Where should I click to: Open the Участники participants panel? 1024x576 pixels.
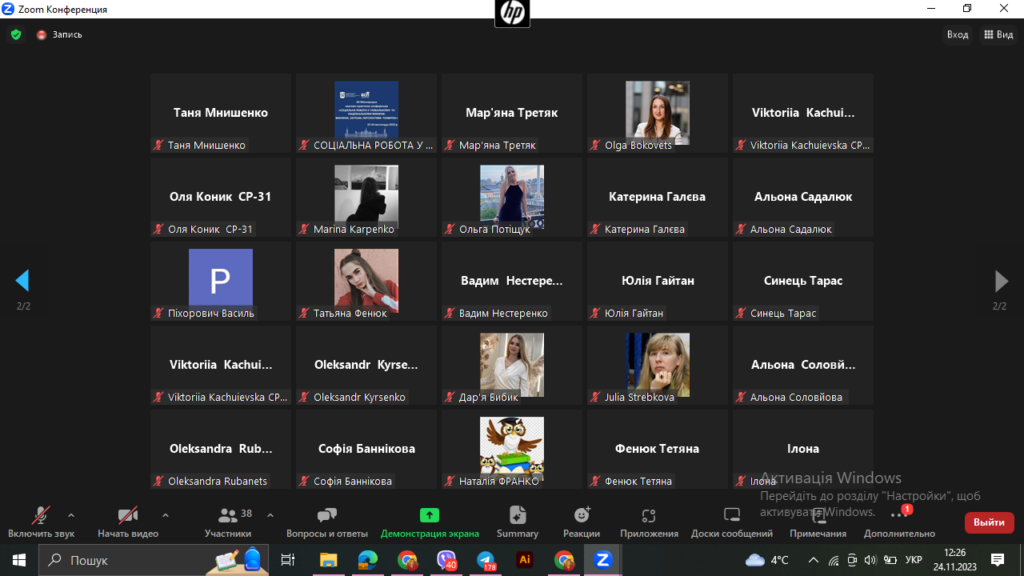(228, 516)
